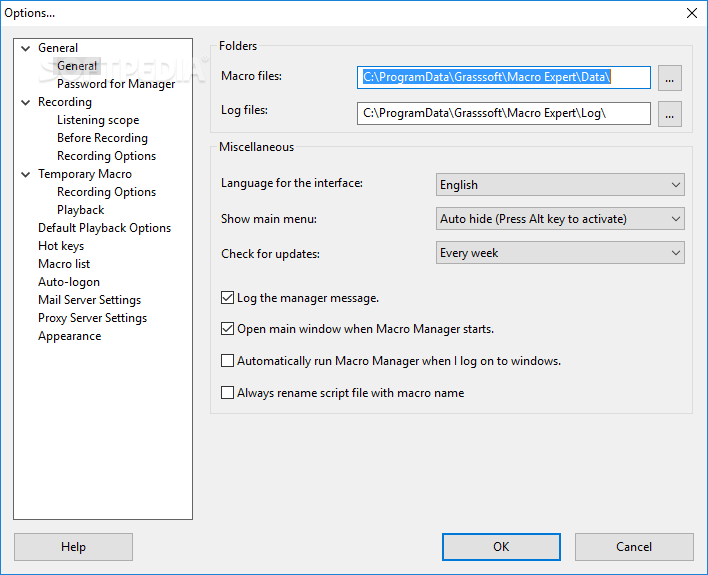
Task: Click the Temporary Macro tree label
Action: 85,174
